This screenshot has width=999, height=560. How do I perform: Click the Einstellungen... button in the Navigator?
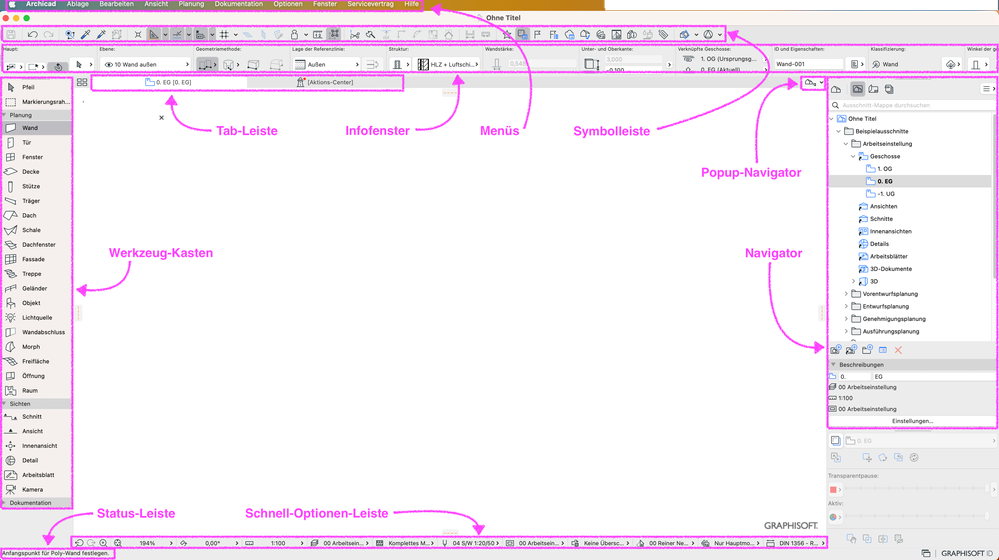point(912,421)
